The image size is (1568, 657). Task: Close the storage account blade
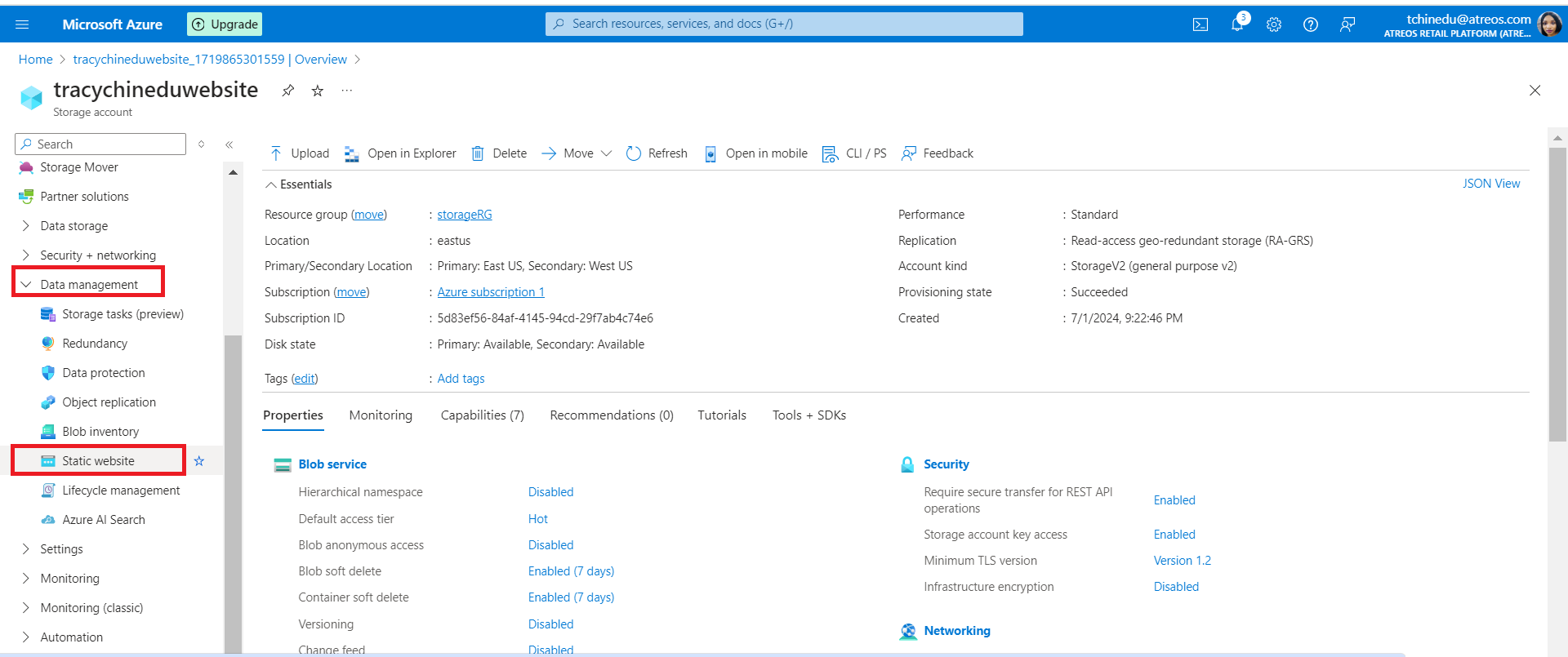pos(1535,91)
